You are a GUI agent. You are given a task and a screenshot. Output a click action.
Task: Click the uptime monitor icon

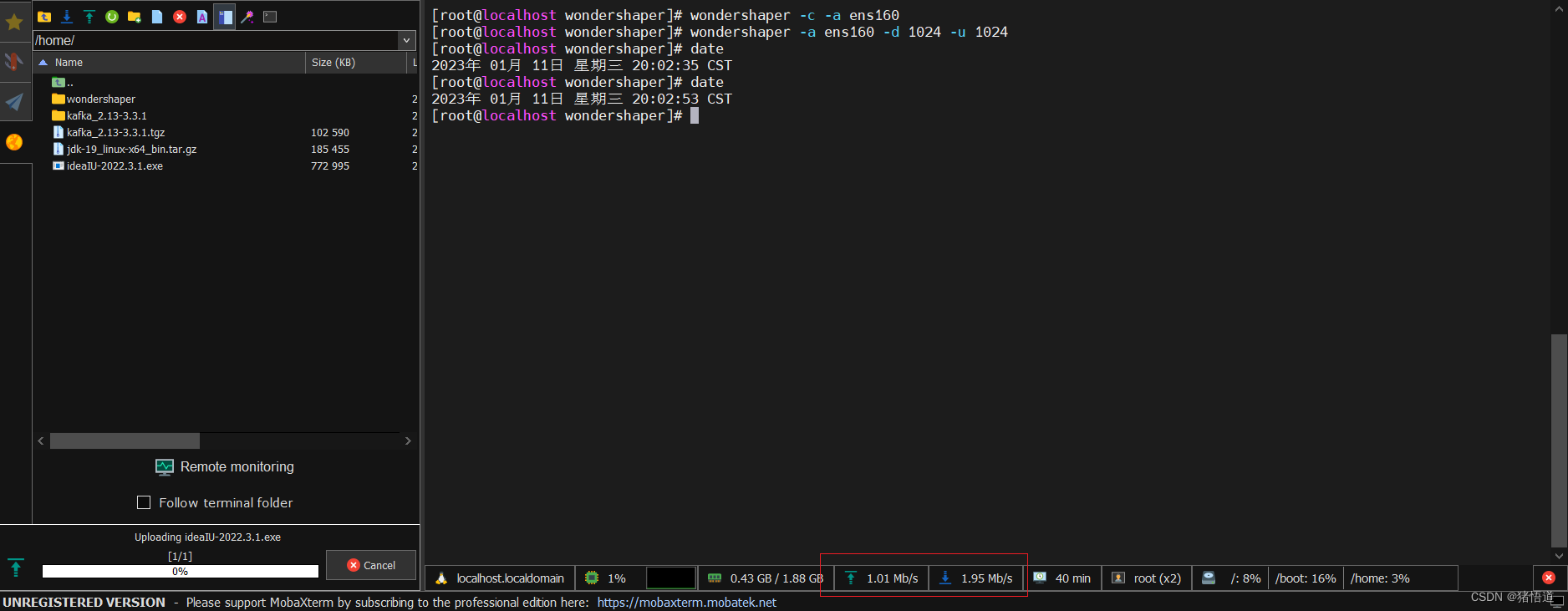coord(1040,577)
